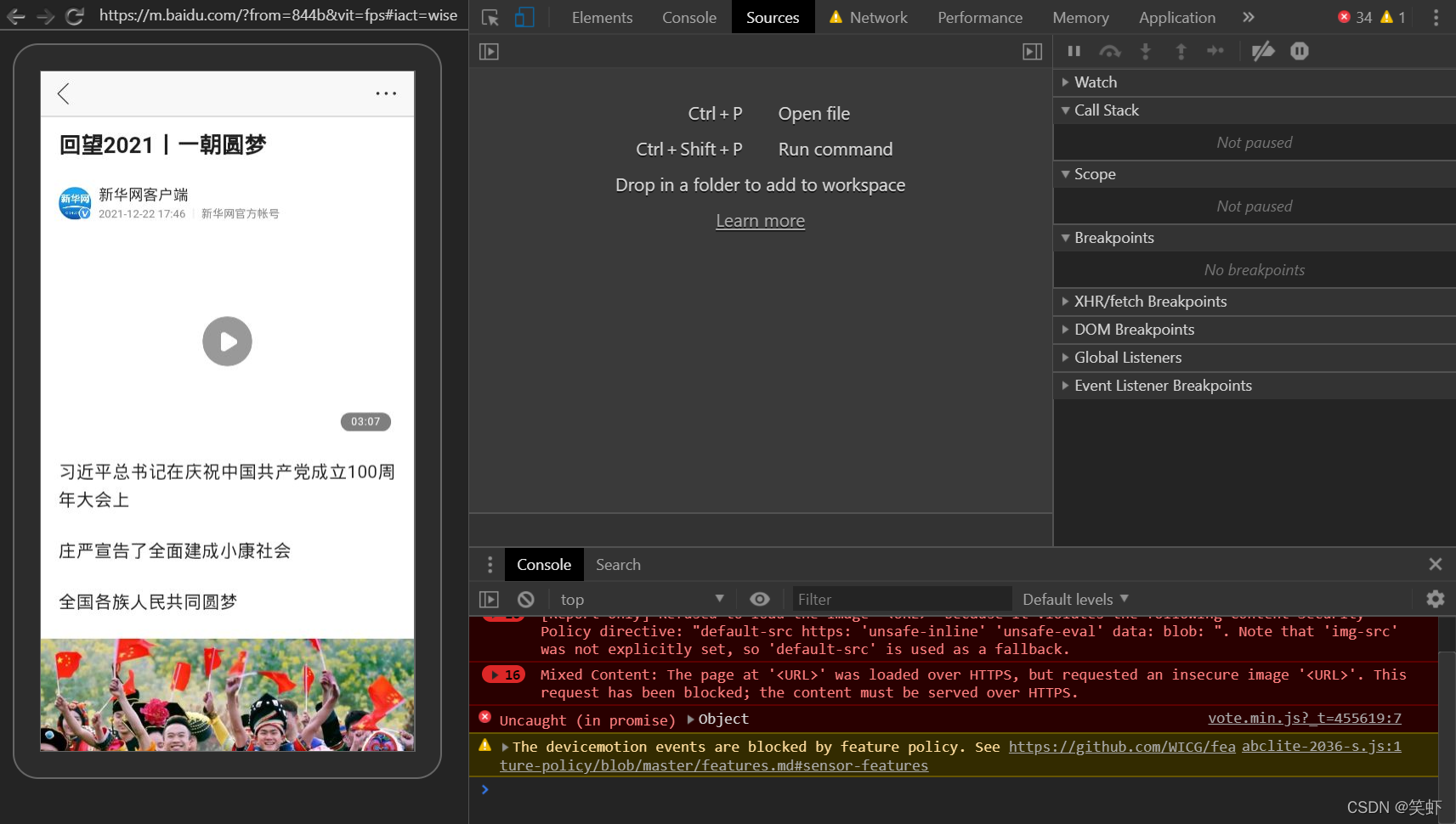Screen dimensions: 1456x824
Task: Click the 新华网客户端 author name
Action: click(x=143, y=195)
